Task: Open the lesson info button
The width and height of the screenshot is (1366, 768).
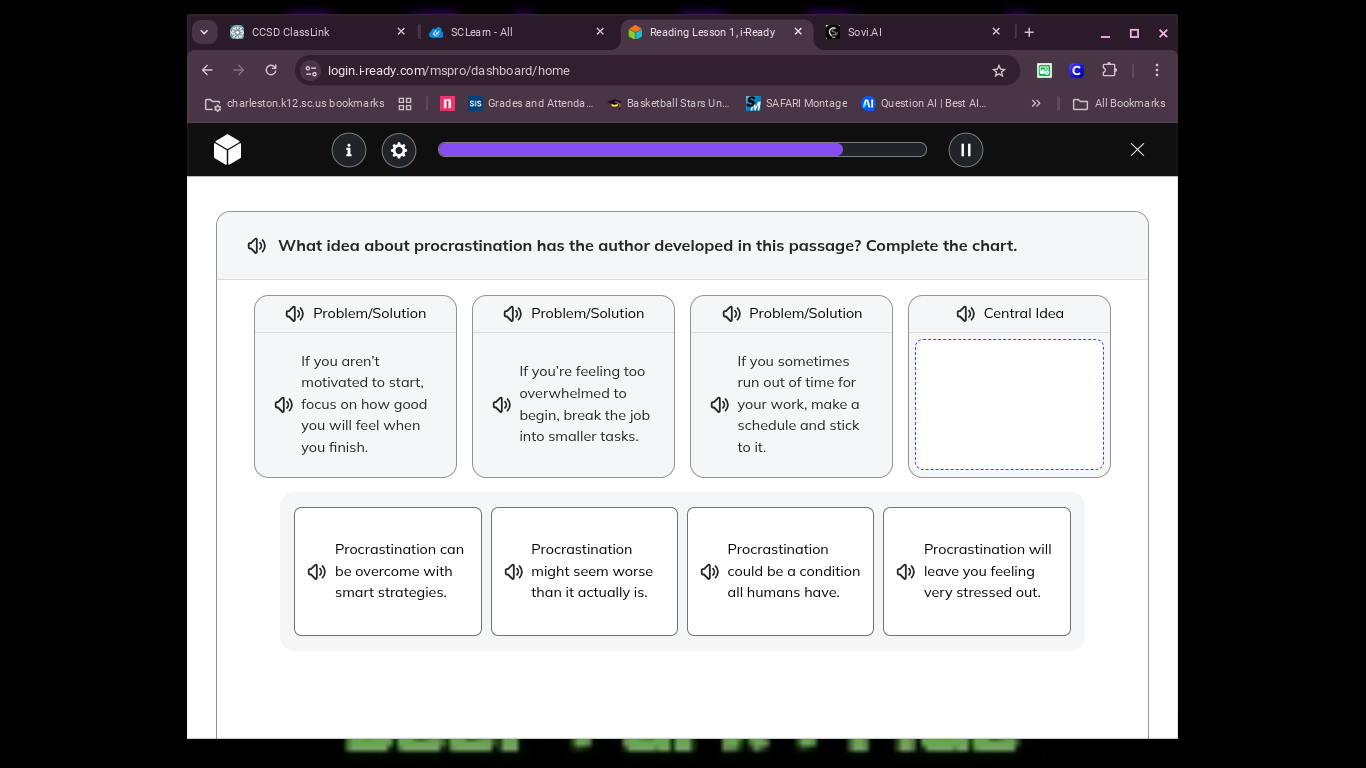Action: (349, 150)
